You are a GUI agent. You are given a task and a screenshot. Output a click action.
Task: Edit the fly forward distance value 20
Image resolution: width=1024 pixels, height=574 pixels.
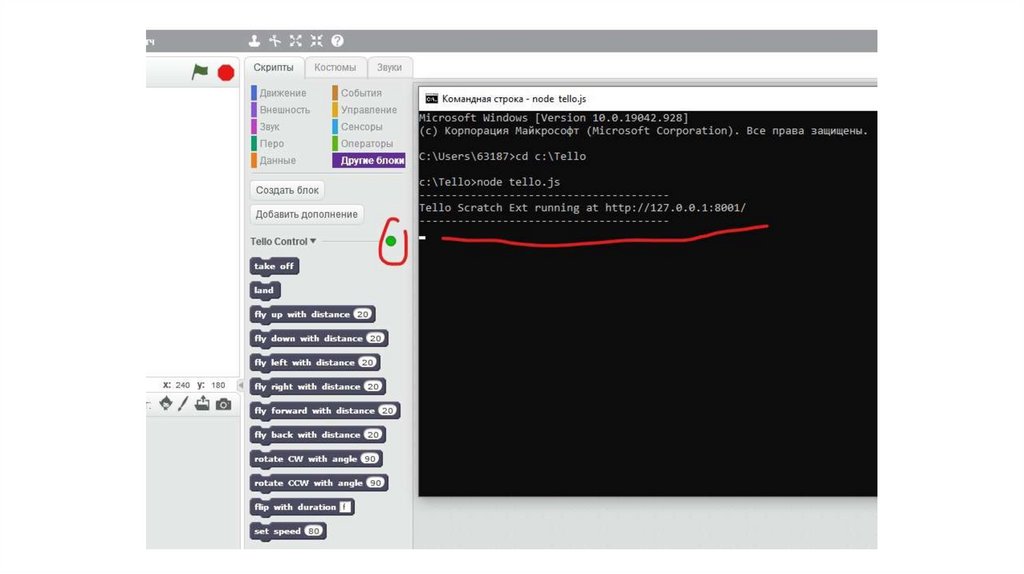[x=387, y=411]
